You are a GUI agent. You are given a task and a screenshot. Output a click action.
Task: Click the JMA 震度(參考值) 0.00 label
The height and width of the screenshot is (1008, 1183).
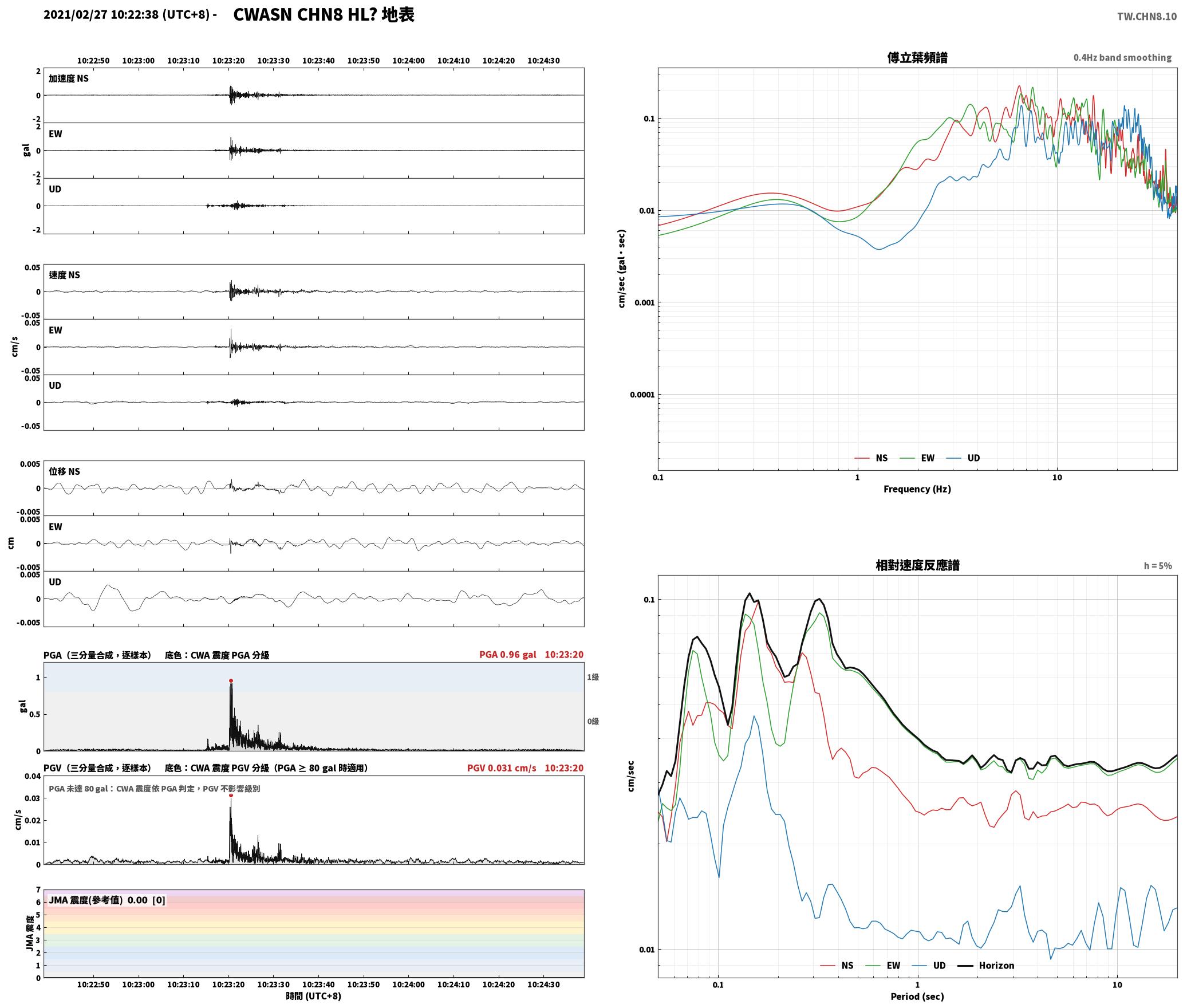98,900
